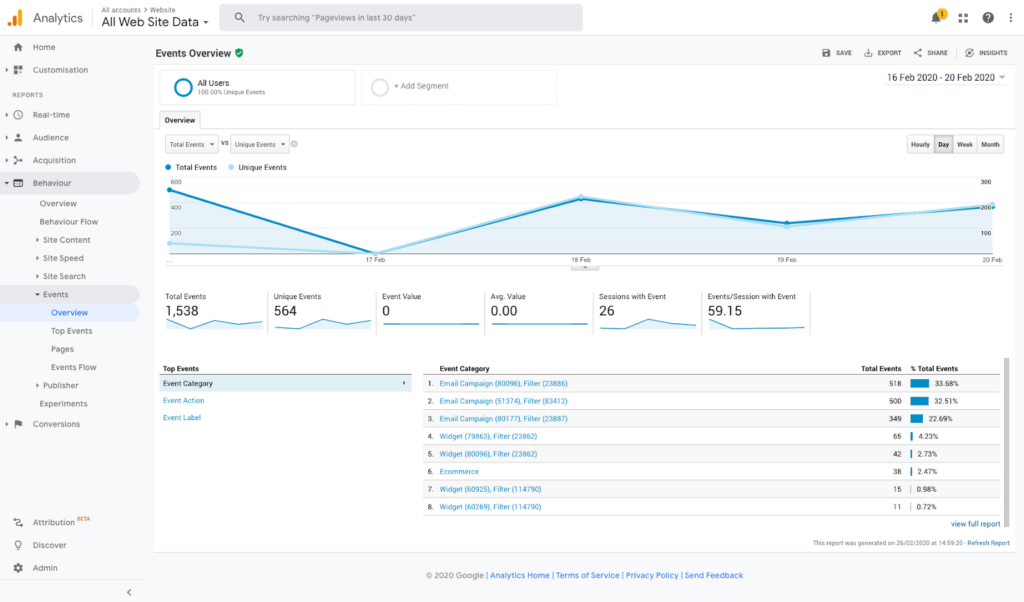Viewport: 1024px width, 602px height.
Task: Select Top Events in sidebar
Action: point(71,331)
